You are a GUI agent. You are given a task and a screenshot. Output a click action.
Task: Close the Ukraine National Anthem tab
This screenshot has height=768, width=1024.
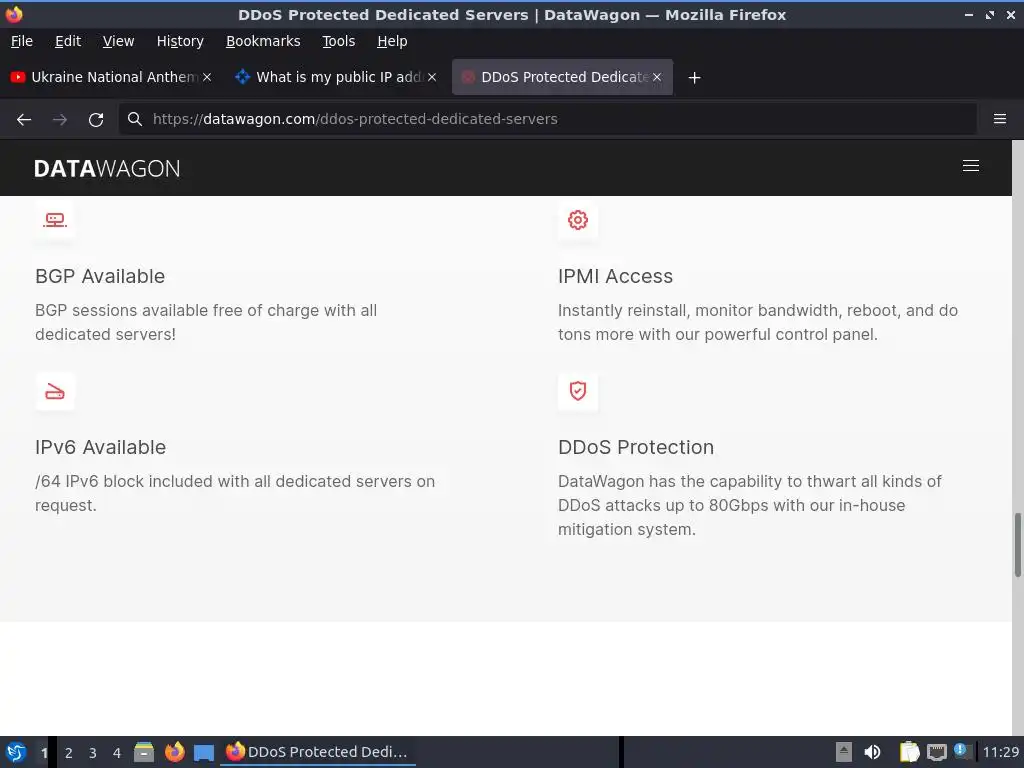pyautogui.click(x=206, y=77)
